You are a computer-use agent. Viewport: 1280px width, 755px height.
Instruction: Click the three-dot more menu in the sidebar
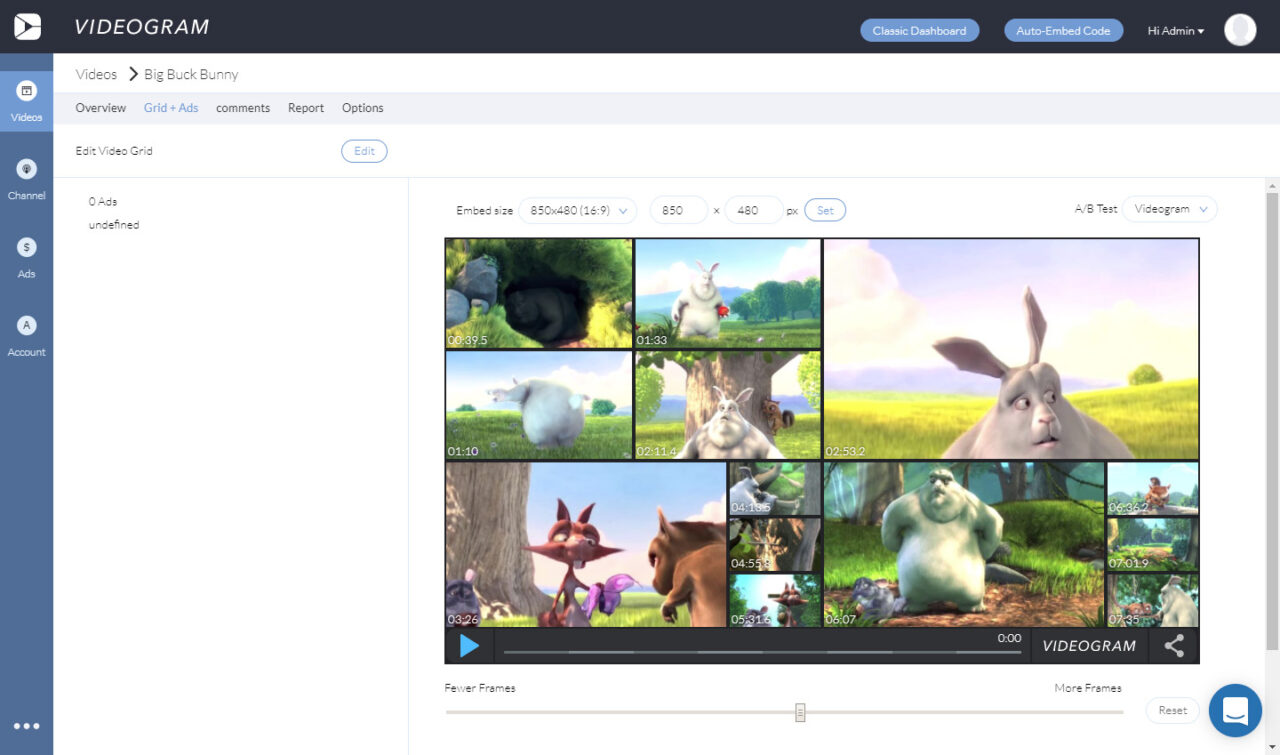27,726
